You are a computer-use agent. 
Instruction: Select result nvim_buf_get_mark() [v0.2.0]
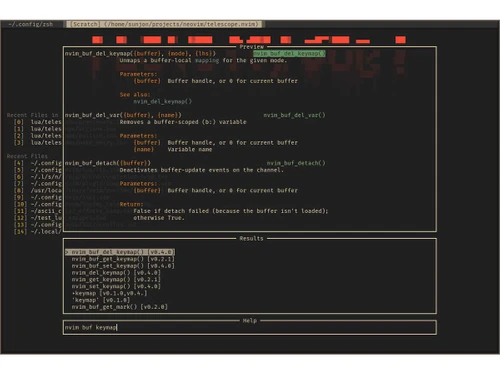click(x=119, y=307)
